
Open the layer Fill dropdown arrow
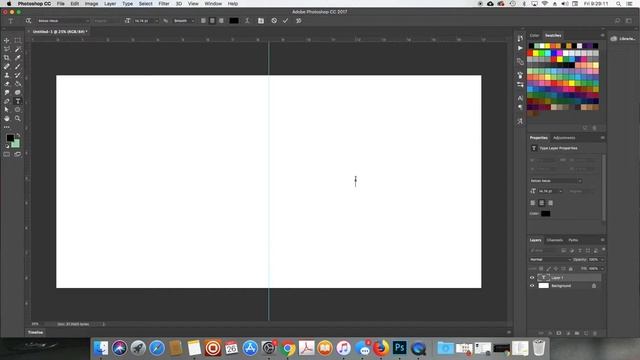point(602,269)
